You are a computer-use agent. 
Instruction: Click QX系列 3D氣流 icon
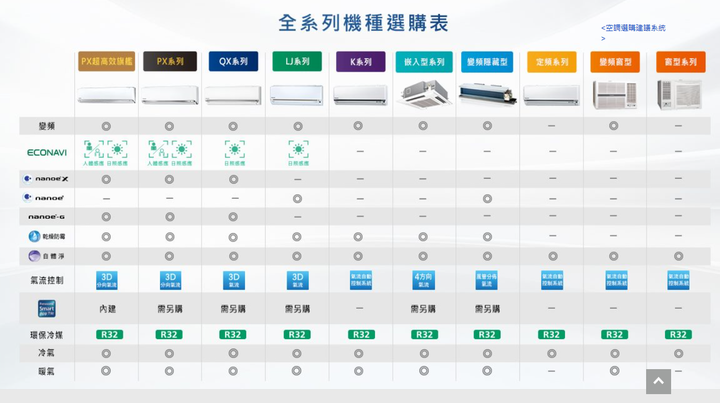tap(234, 280)
